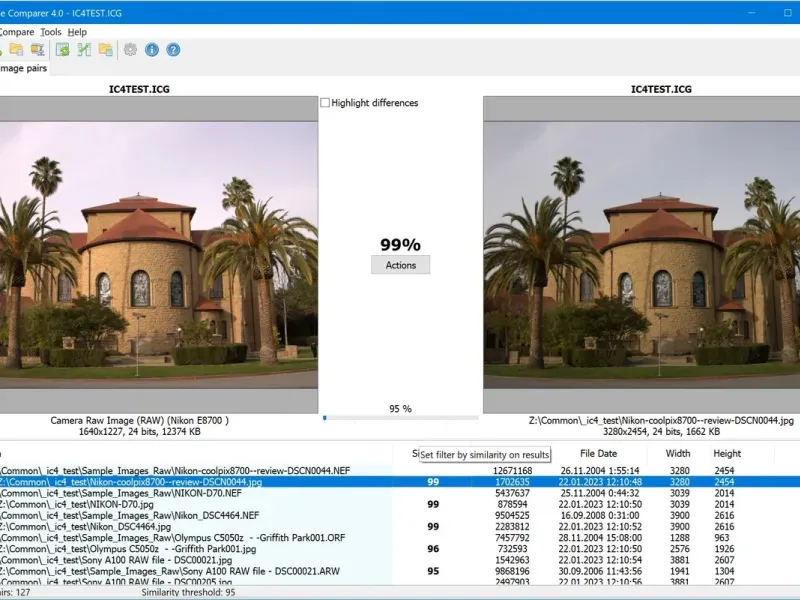Open settings with the gray gear icon
The image size is (800, 600).
(130, 50)
